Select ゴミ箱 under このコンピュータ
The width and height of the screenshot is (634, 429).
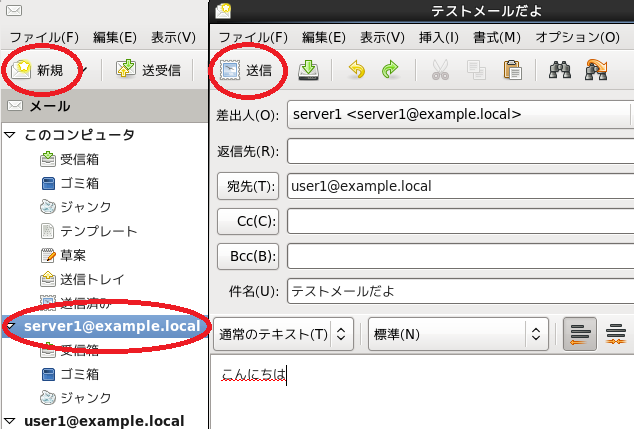click(70, 183)
